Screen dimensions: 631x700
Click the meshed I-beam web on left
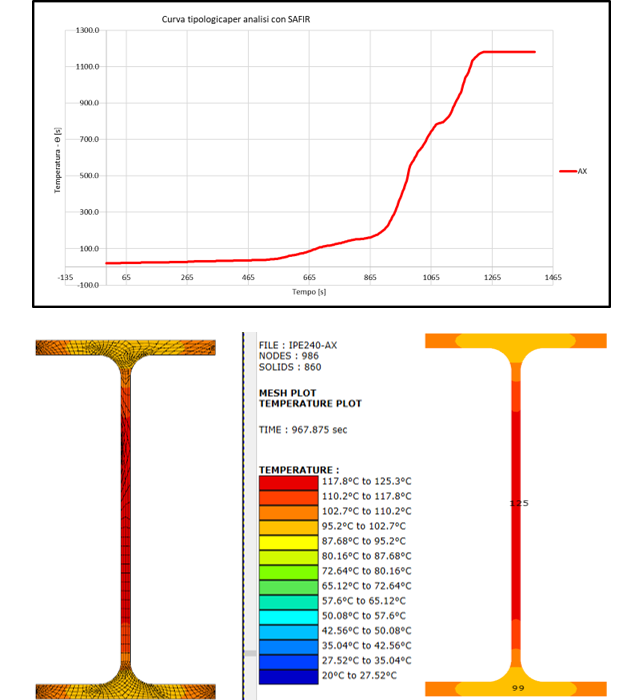click(125, 520)
